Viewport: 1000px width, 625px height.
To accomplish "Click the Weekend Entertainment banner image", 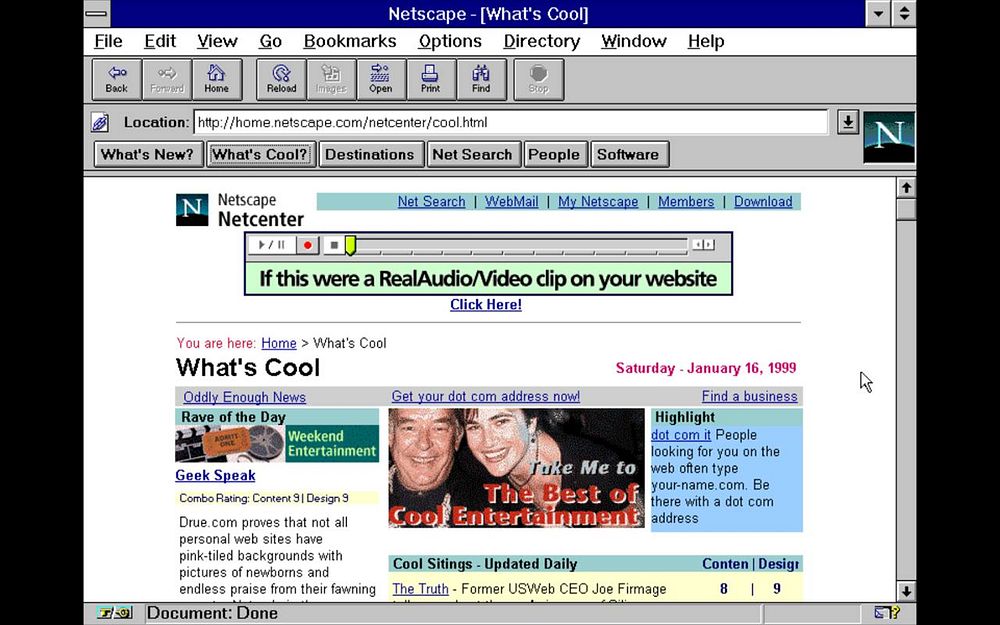I will pyautogui.click(x=277, y=443).
